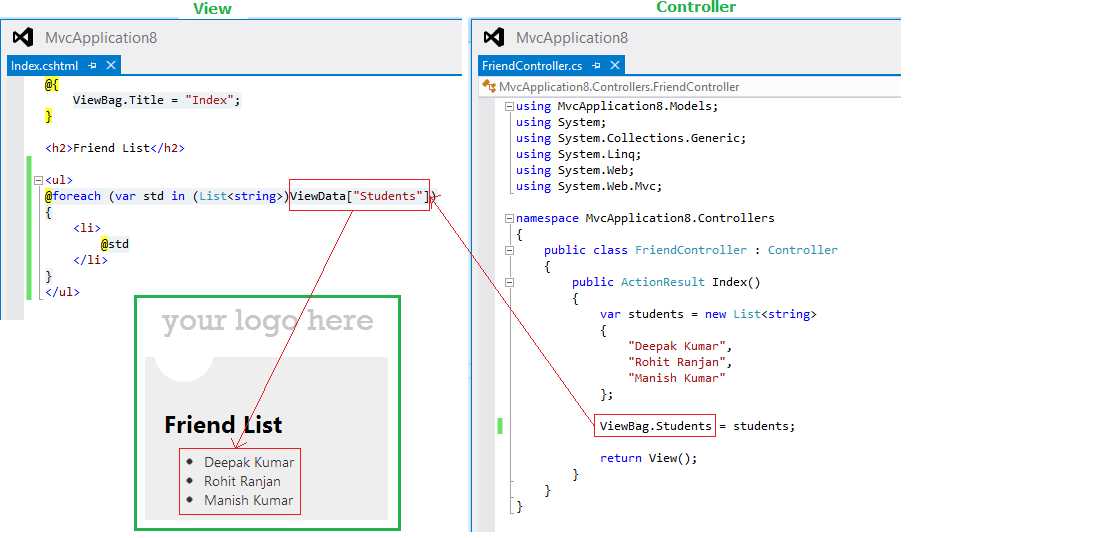The width and height of the screenshot is (1117, 538).
Task: Pin the FriendController.cs tab
Action: click(x=596, y=66)
